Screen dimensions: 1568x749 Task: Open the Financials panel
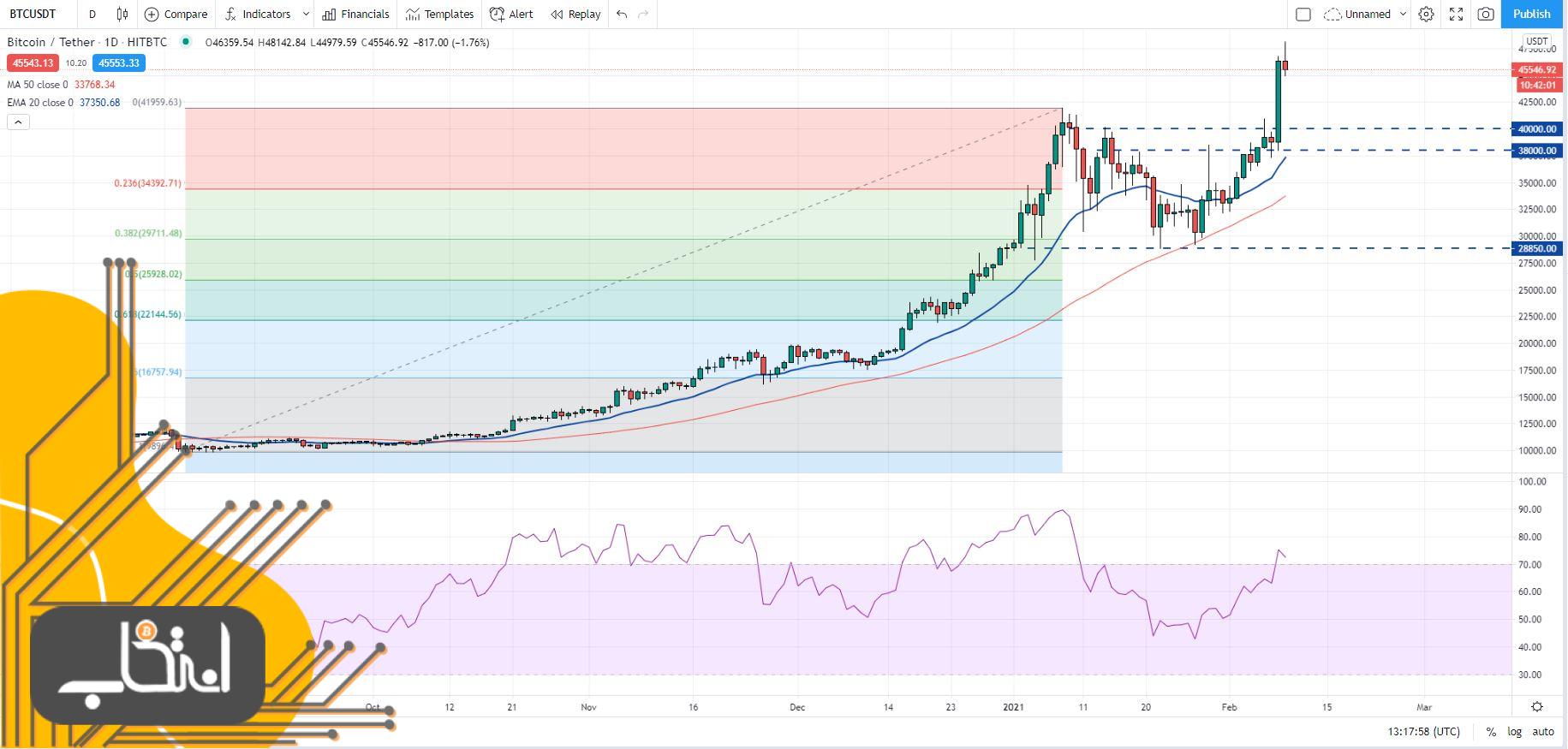click(x=355, y=14)
